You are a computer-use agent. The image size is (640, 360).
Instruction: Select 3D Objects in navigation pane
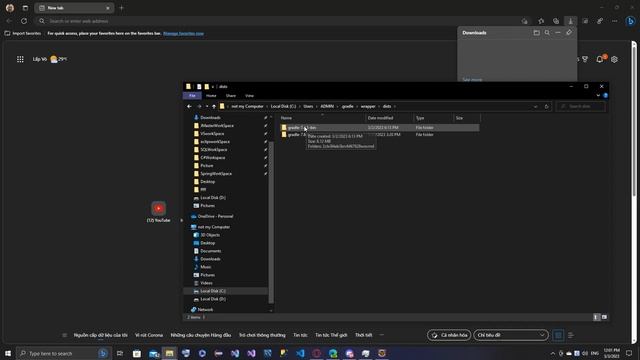[210, 235]
